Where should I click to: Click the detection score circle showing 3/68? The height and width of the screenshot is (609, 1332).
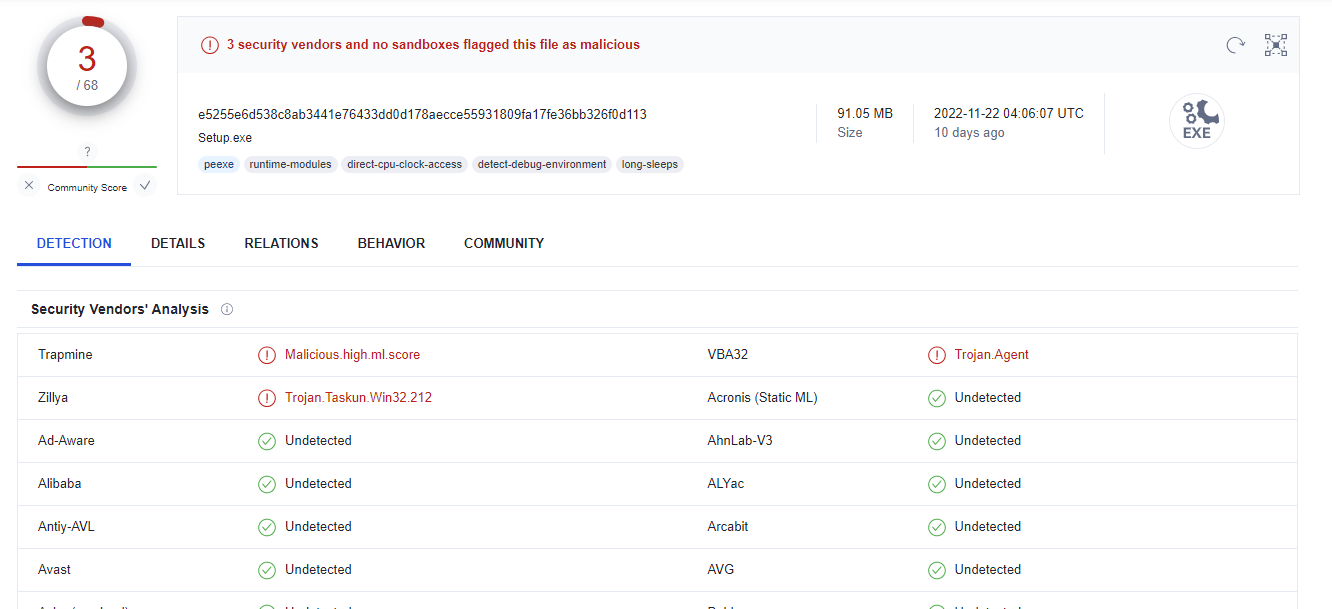tap(87, 64)
